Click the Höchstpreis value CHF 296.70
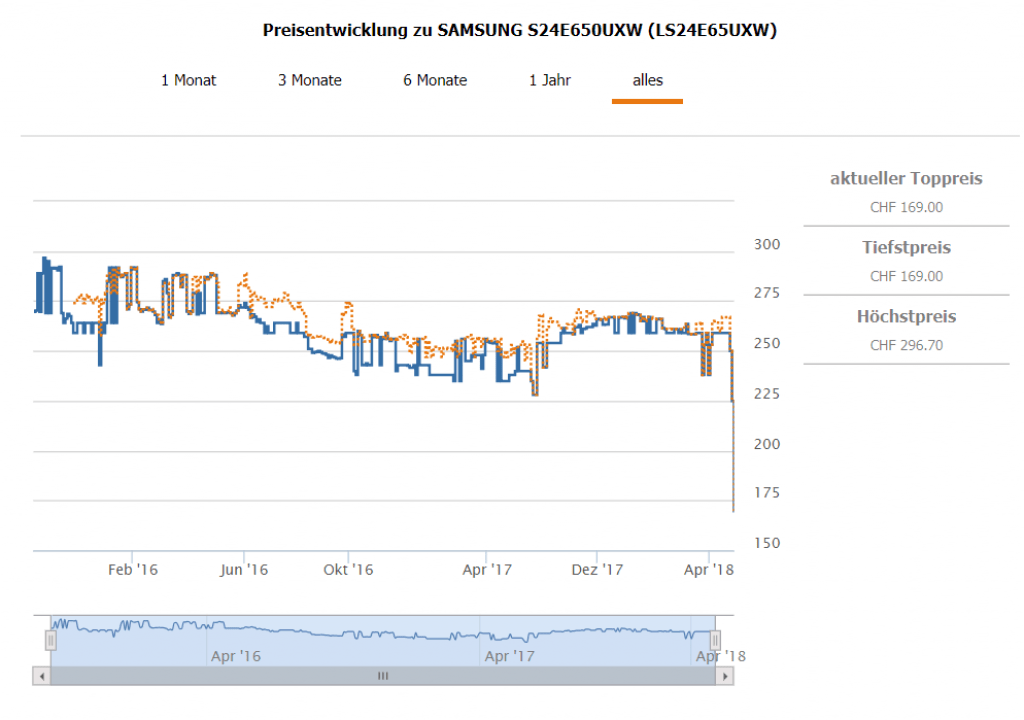This screenshot has height=720, width=1024. [906, 346]
